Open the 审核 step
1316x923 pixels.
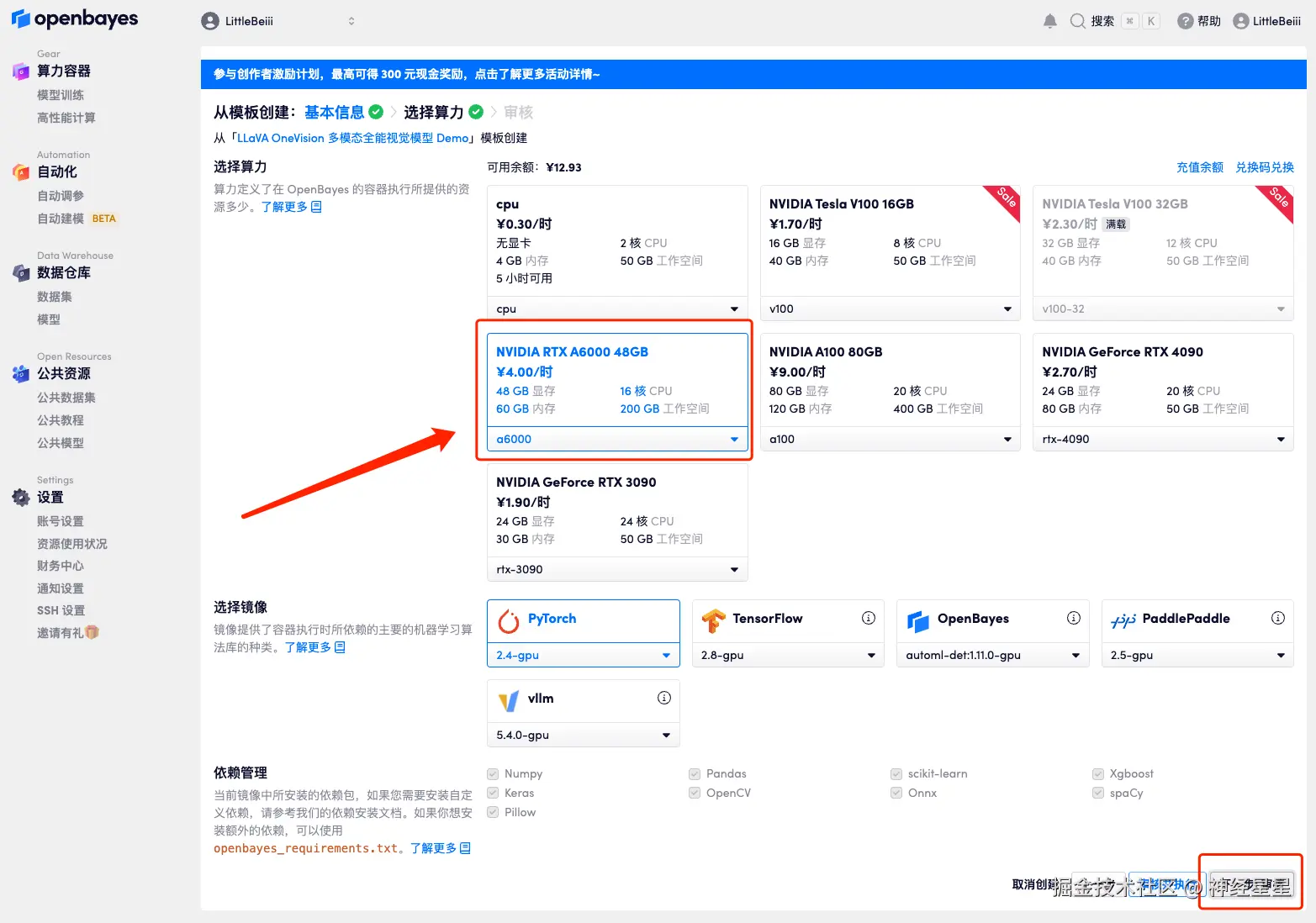pyautogui.click(x=518, y=112)
